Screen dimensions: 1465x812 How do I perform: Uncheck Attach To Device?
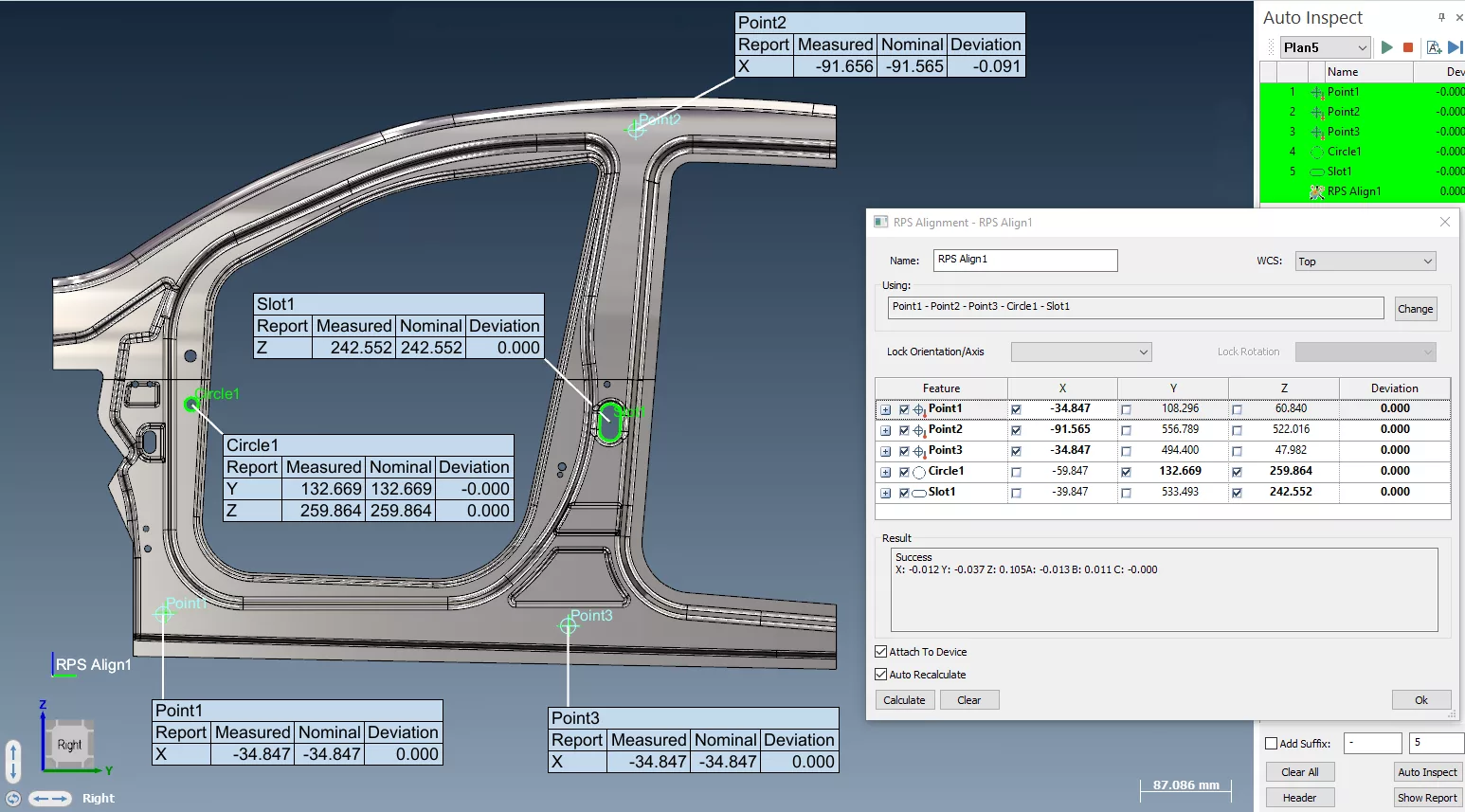pyautogui.click(x=881, y=652)
